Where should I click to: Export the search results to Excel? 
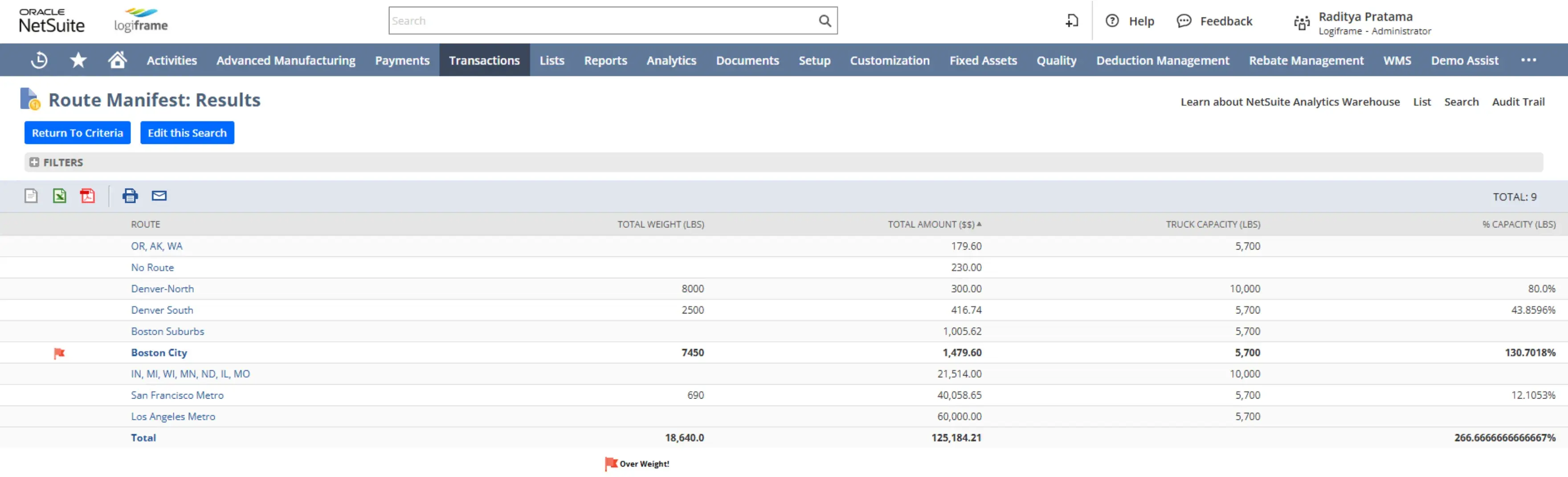point(59,196)
